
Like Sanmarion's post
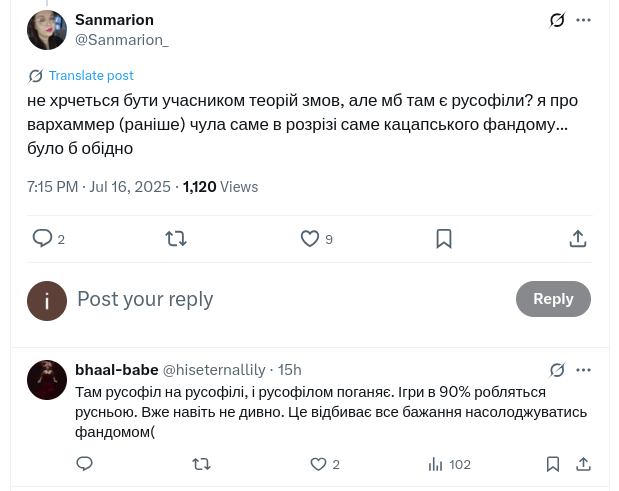(310, 238)
